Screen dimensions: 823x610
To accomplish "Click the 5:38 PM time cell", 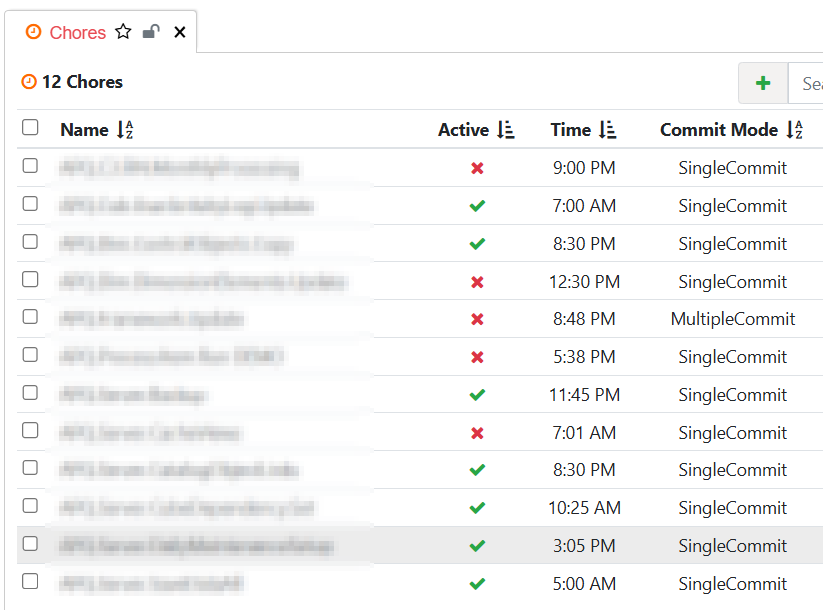I will click(x=584, y=357).
